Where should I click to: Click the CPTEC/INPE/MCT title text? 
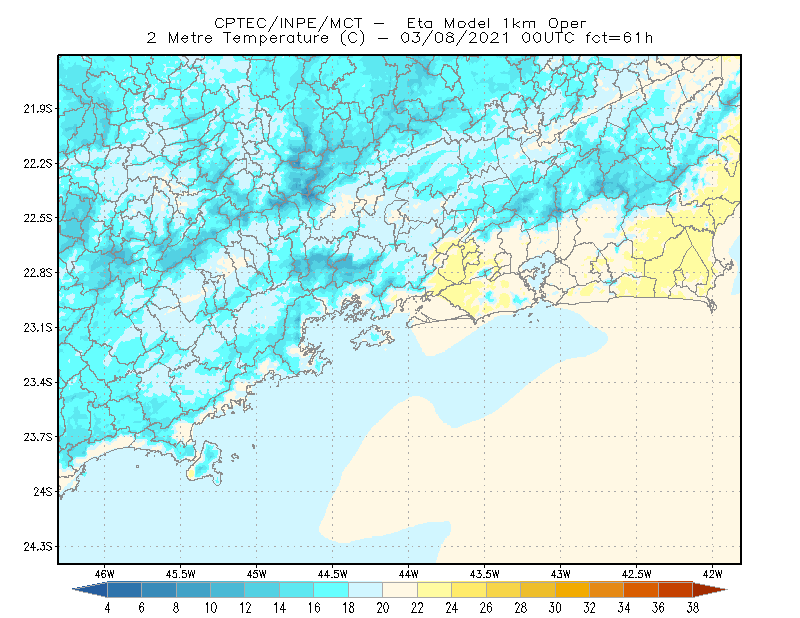pos(288,23)
